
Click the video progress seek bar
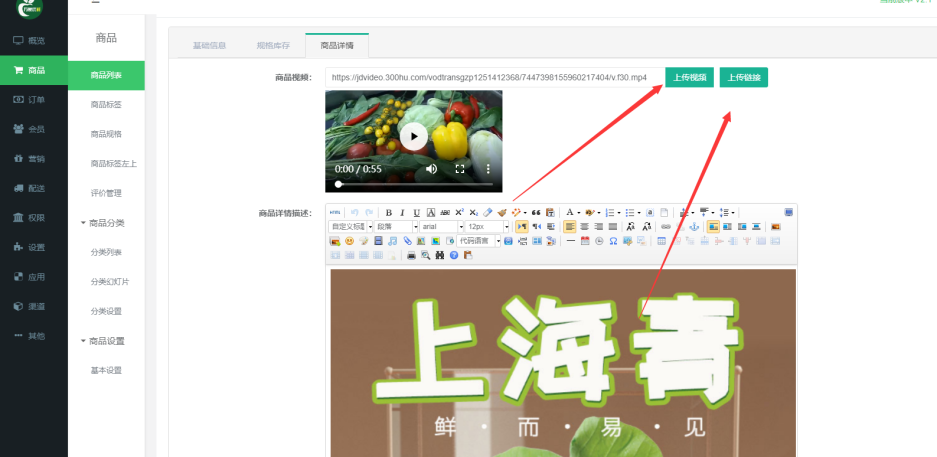[414, 184]
